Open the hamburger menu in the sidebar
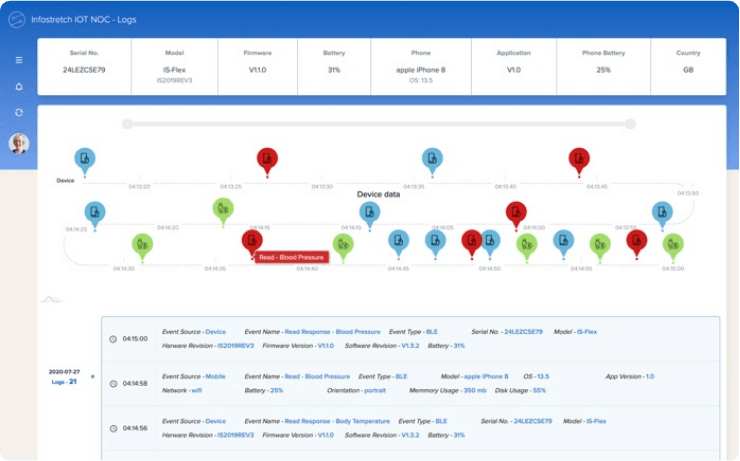 18,60
